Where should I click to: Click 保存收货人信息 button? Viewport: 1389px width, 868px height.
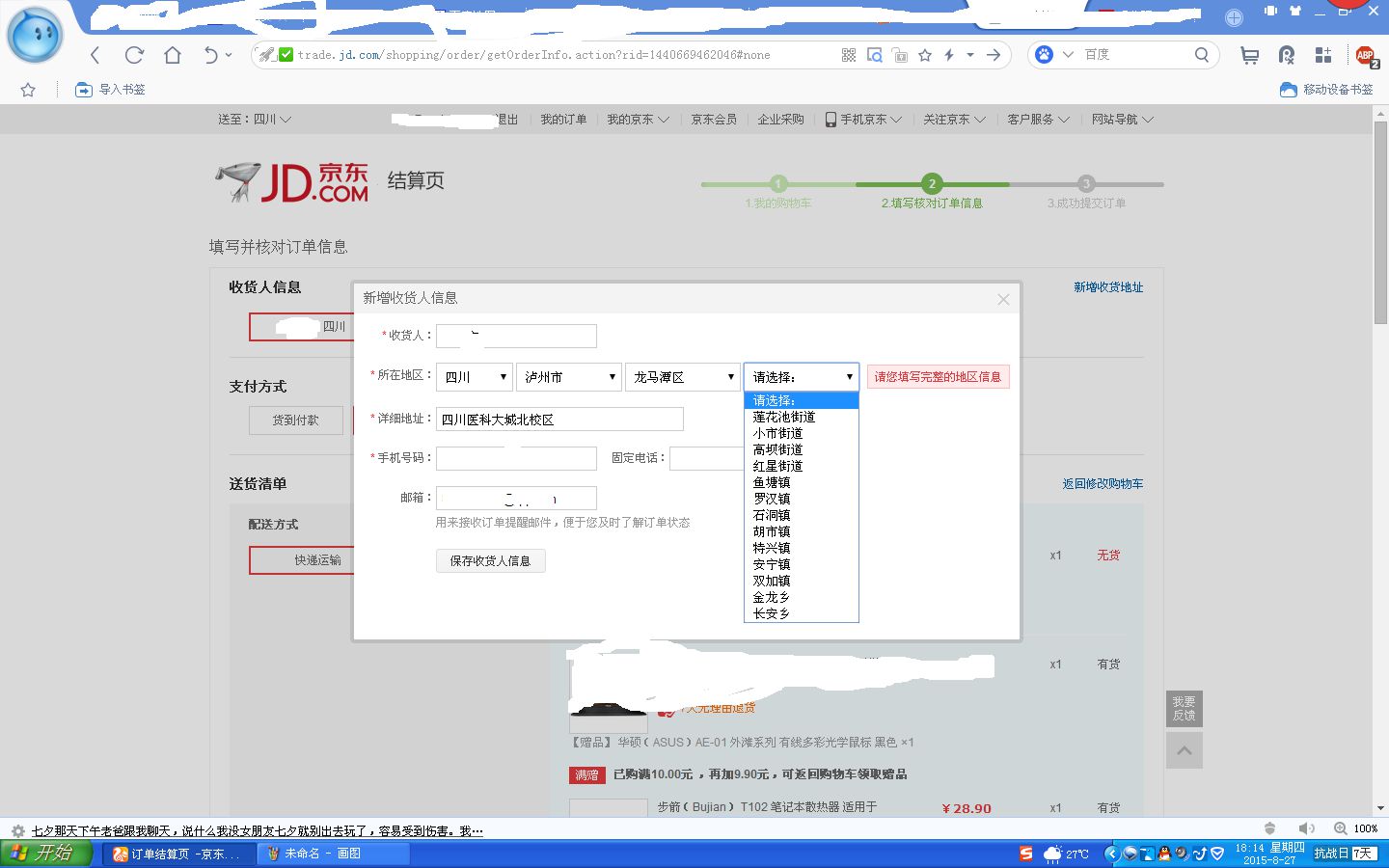pos(490,560)
